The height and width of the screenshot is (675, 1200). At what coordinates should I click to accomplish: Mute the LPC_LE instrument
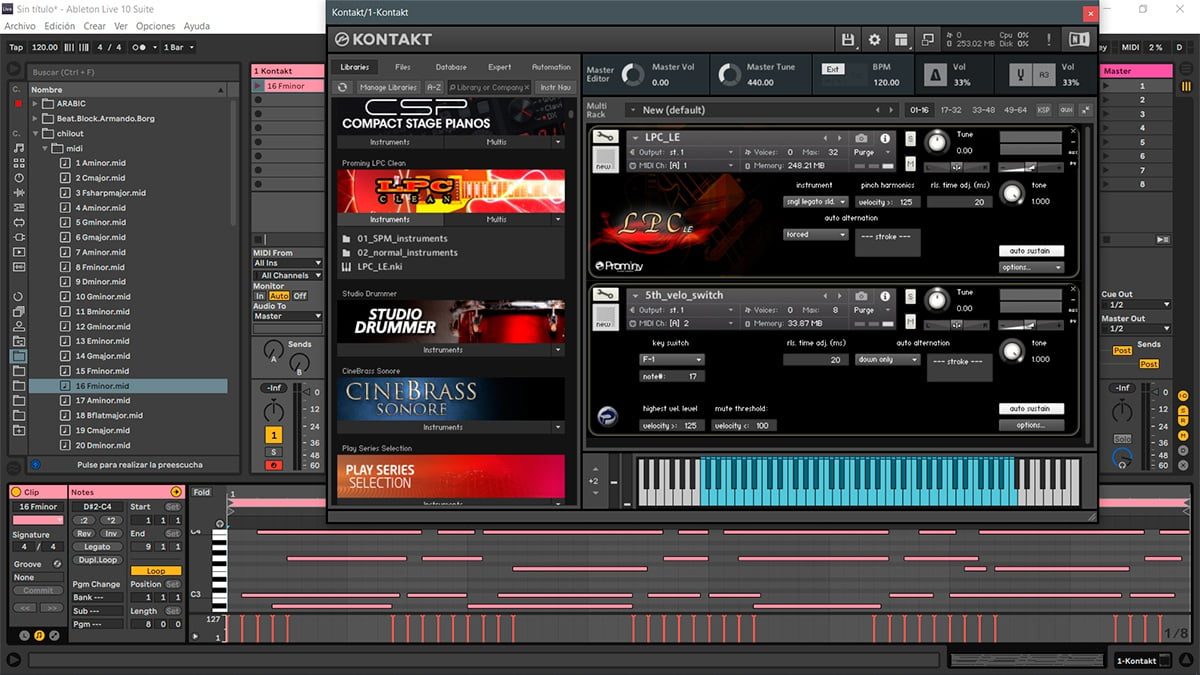(910, 163)
